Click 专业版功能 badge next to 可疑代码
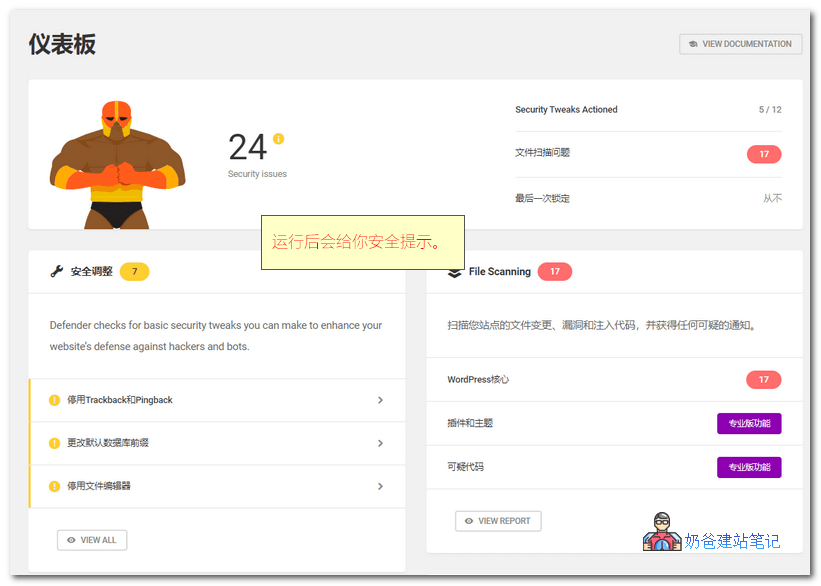This screenshot has height=586, width=821. coord(748,467)
